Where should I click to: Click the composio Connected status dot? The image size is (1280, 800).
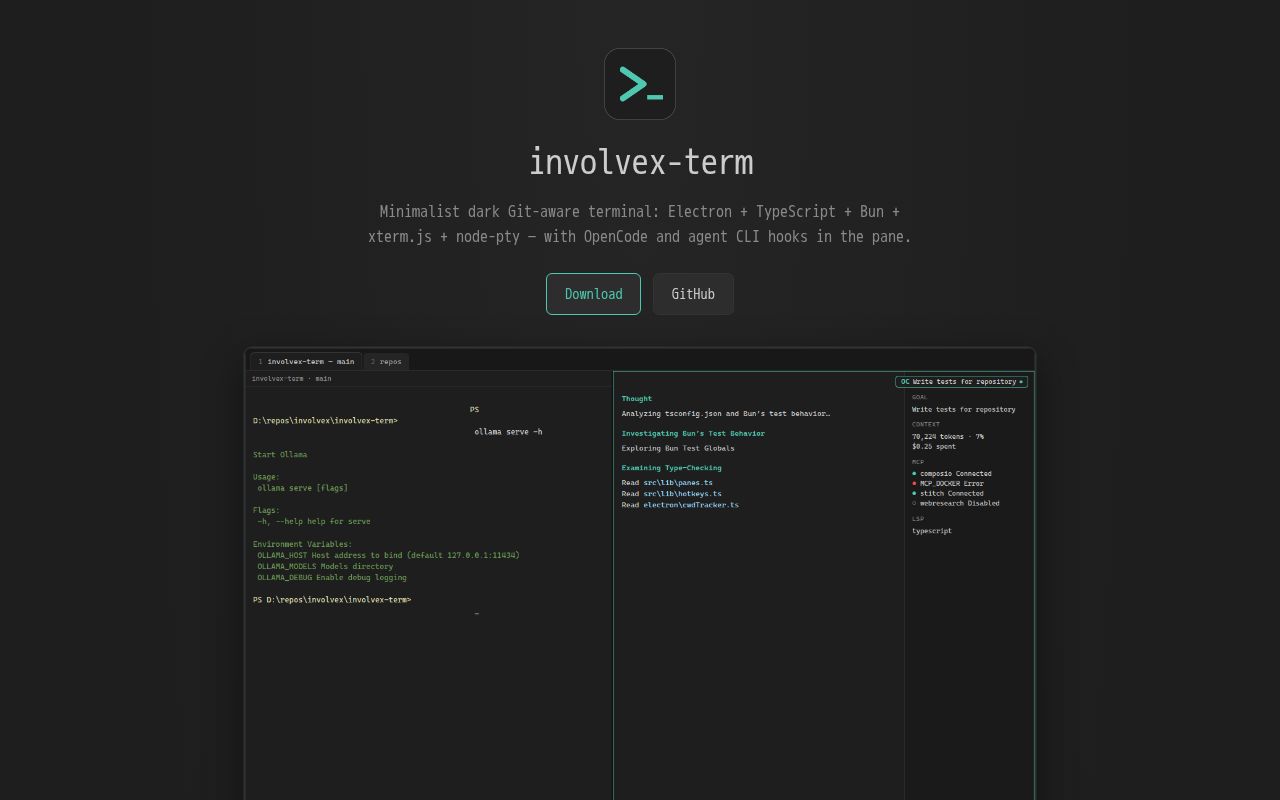914,474
